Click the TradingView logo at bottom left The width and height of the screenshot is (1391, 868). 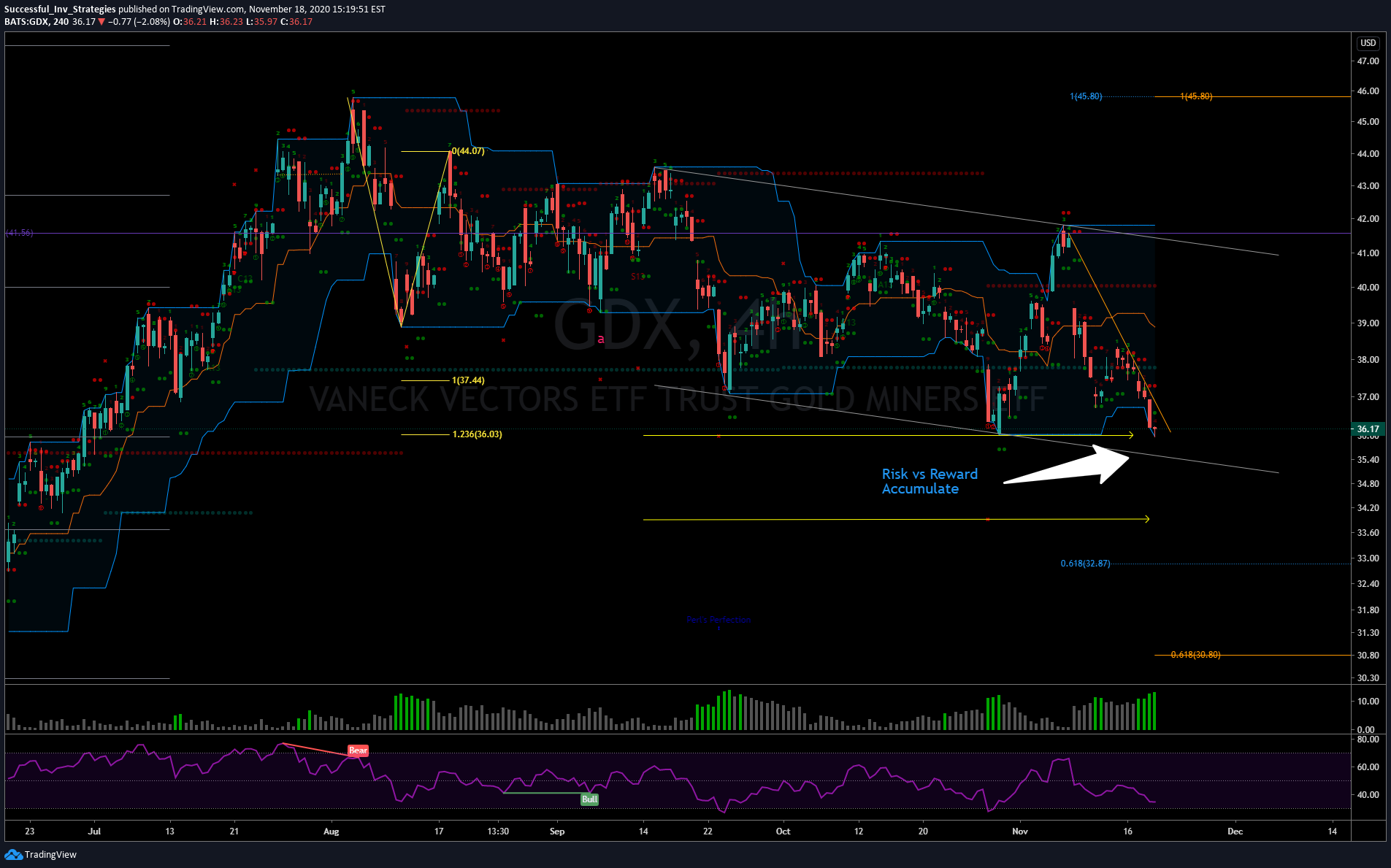pyautogui.click(x=41, y=854)
